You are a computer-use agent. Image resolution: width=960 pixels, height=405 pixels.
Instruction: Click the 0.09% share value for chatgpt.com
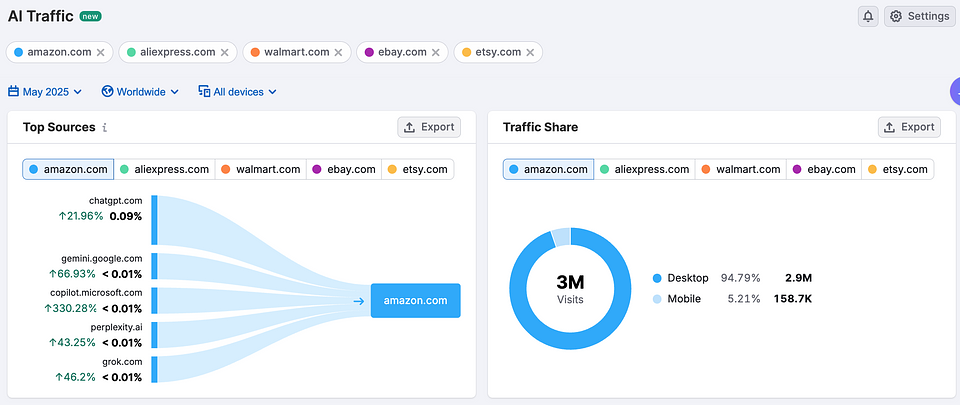tap(126, 216)
